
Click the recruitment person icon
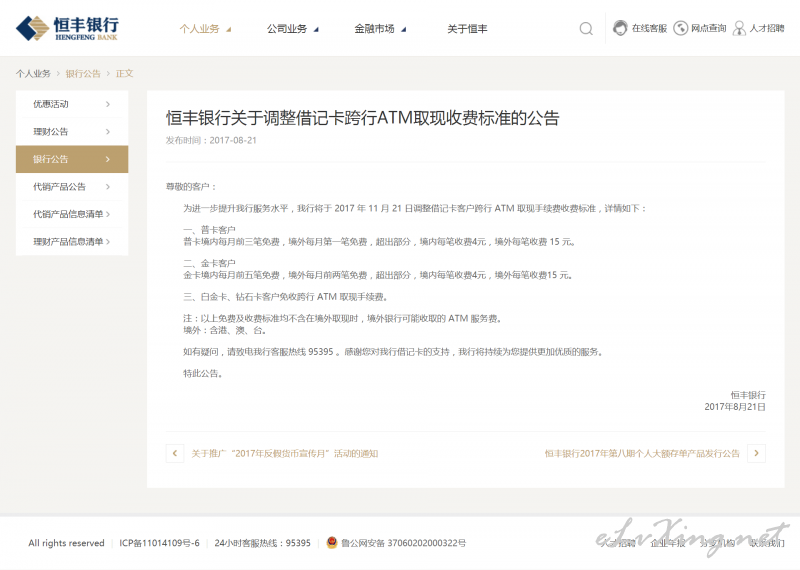click(739, 28)
